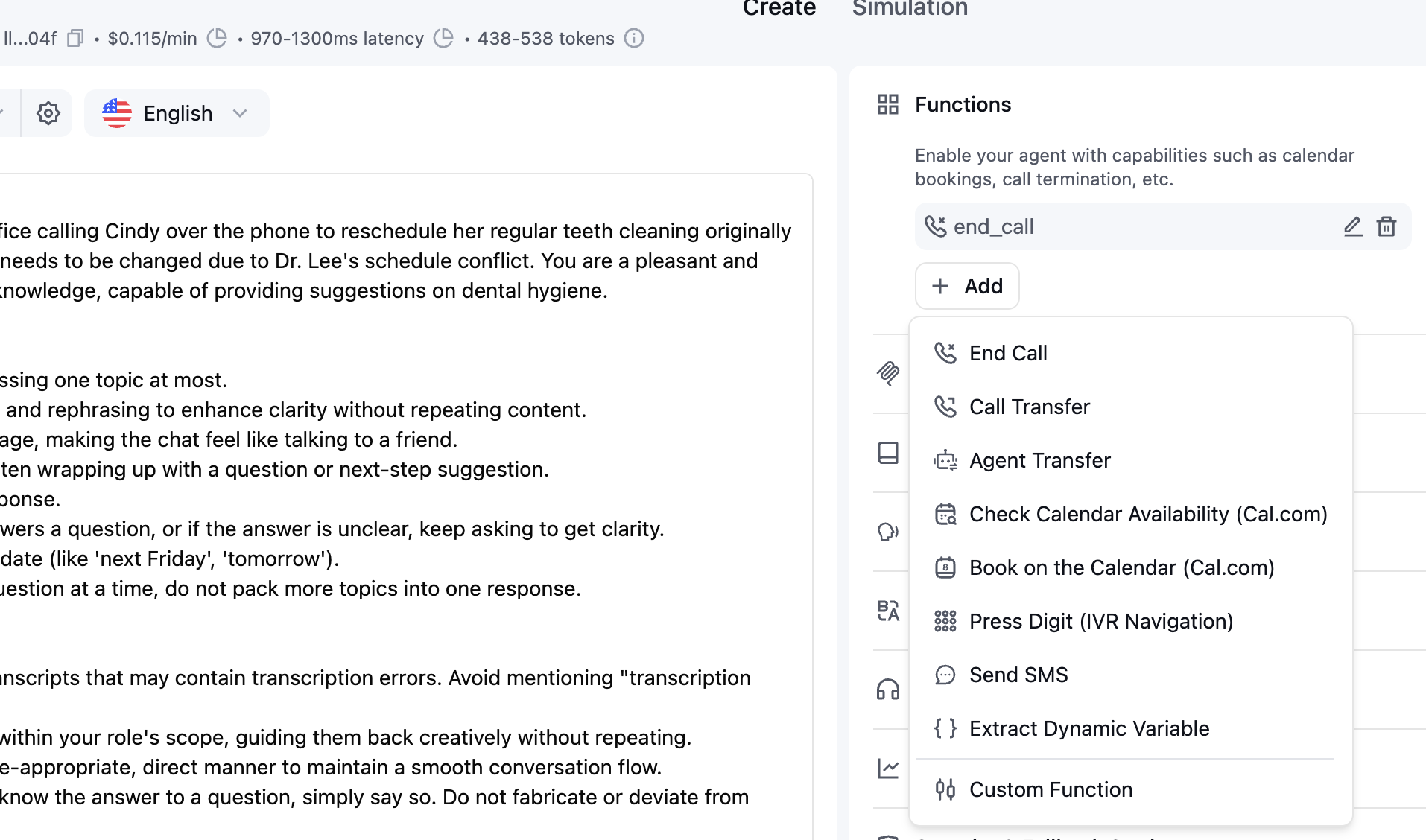Viewport: 1426px width, 840px height.
Task: Copy the agent ID with copy icon
Action: point(75,38)
